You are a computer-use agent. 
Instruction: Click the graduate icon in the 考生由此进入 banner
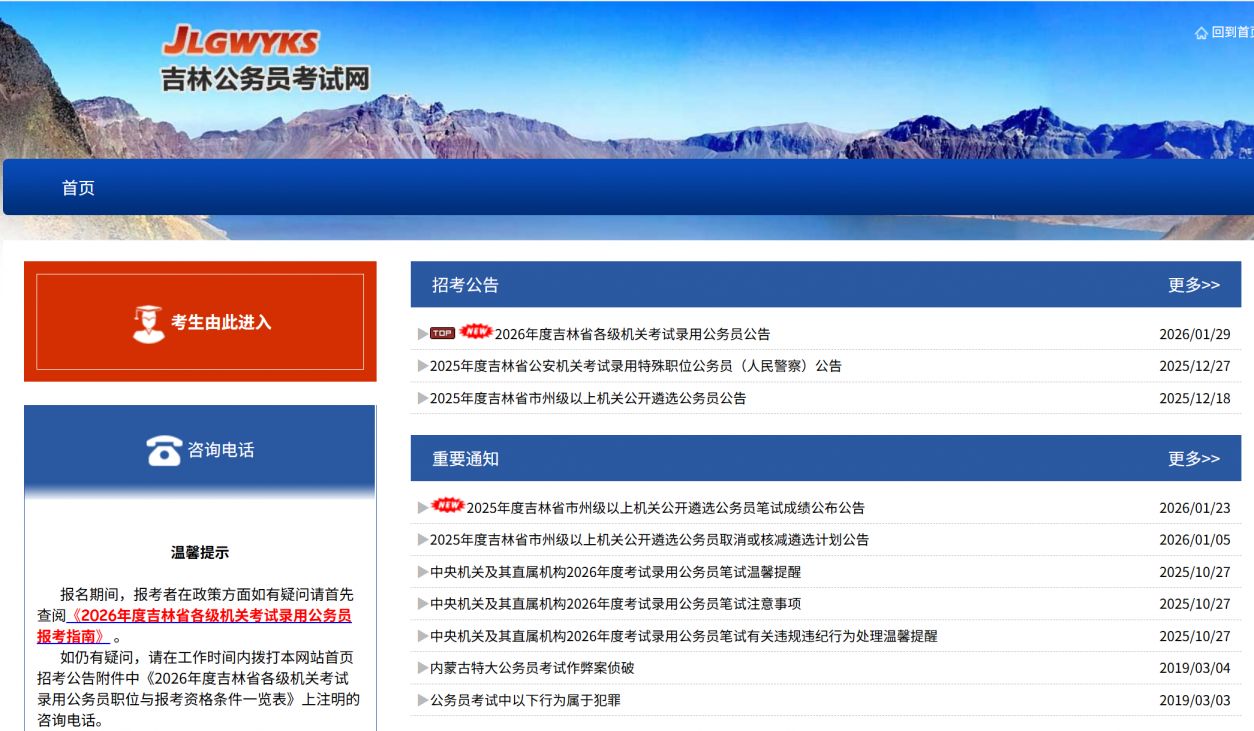(148, 323)
